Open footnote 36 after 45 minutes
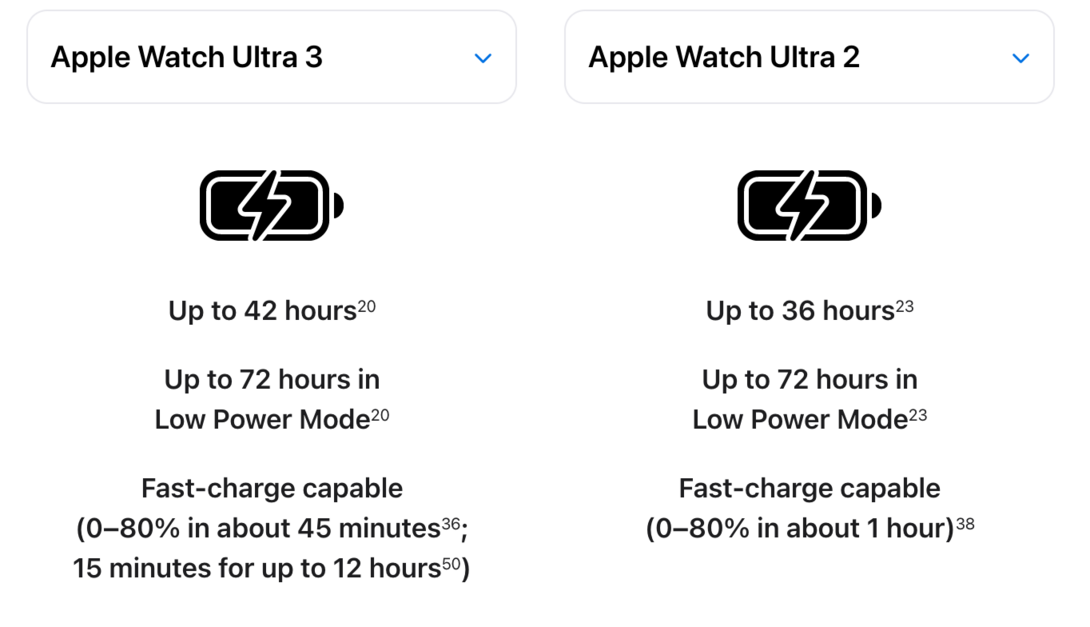This screenshot has height=627, width=1090. 450,523
